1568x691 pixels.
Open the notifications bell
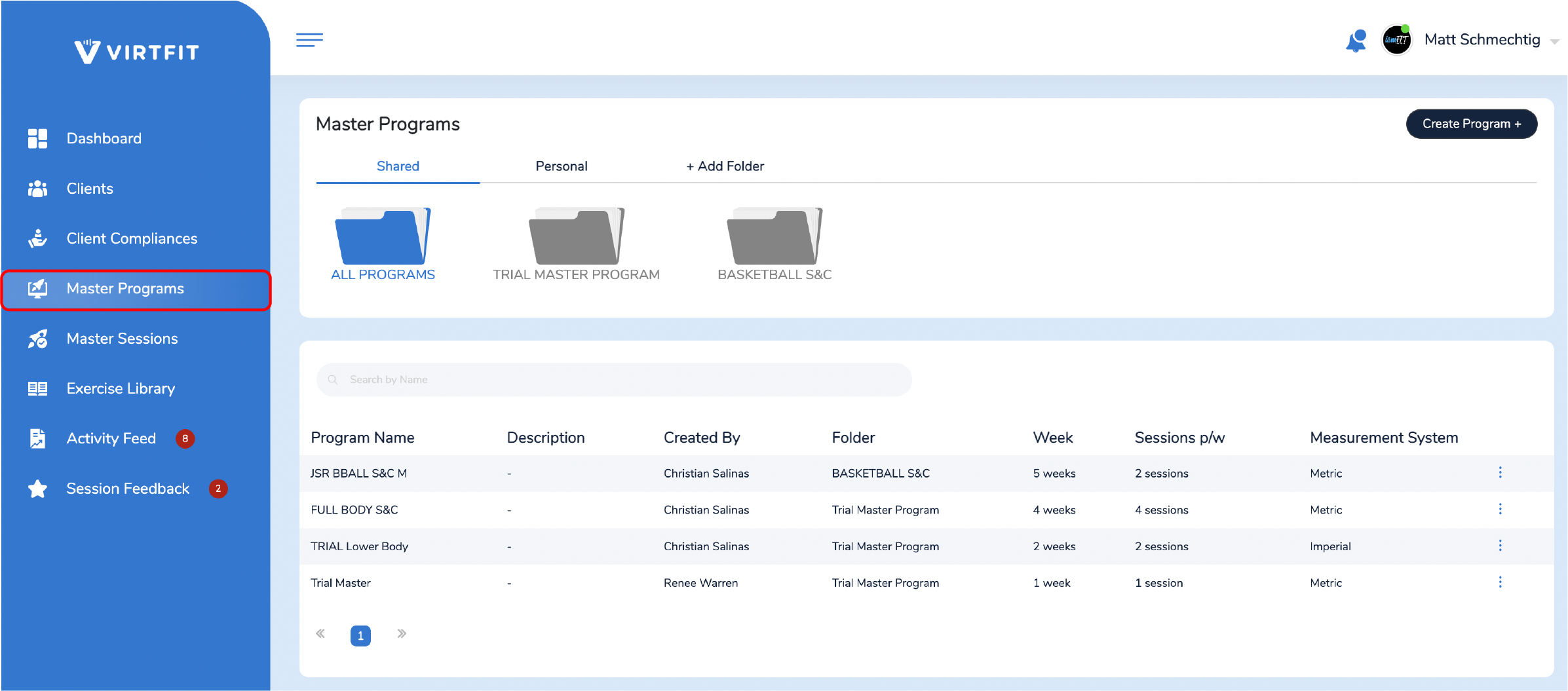pos(1356,41)
